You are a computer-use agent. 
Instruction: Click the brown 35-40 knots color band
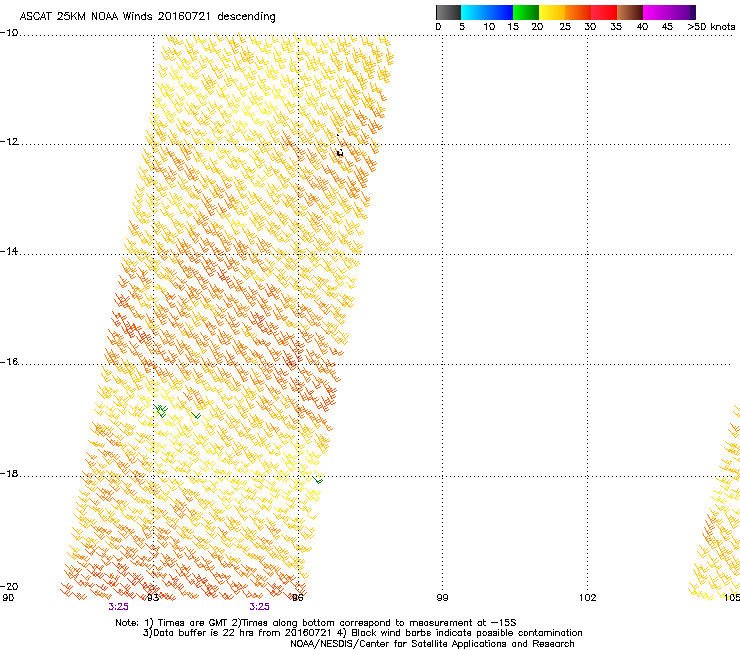pos(630,12)
